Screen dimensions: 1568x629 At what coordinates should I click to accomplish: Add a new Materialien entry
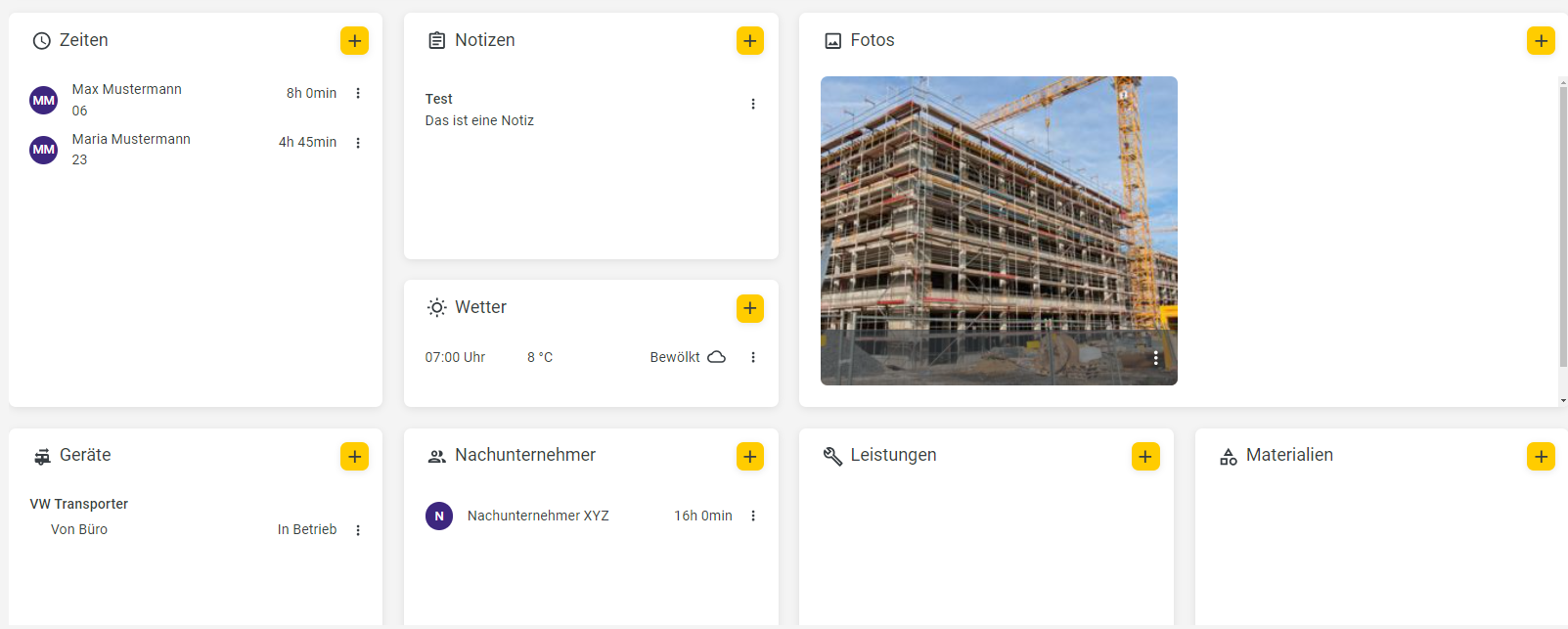[x=1541, y=456]
